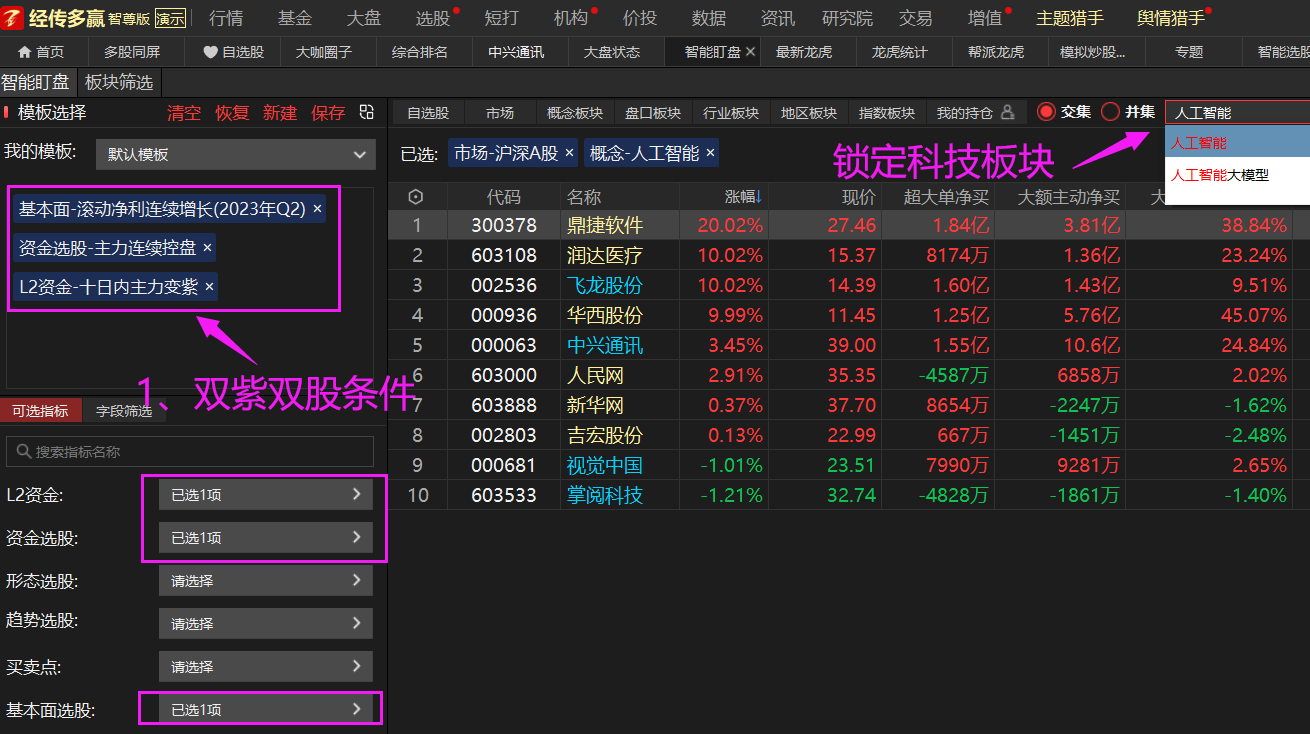Click stock name 中兴通讯 in the table
The image size is (1310, 734).
[604, 345]
